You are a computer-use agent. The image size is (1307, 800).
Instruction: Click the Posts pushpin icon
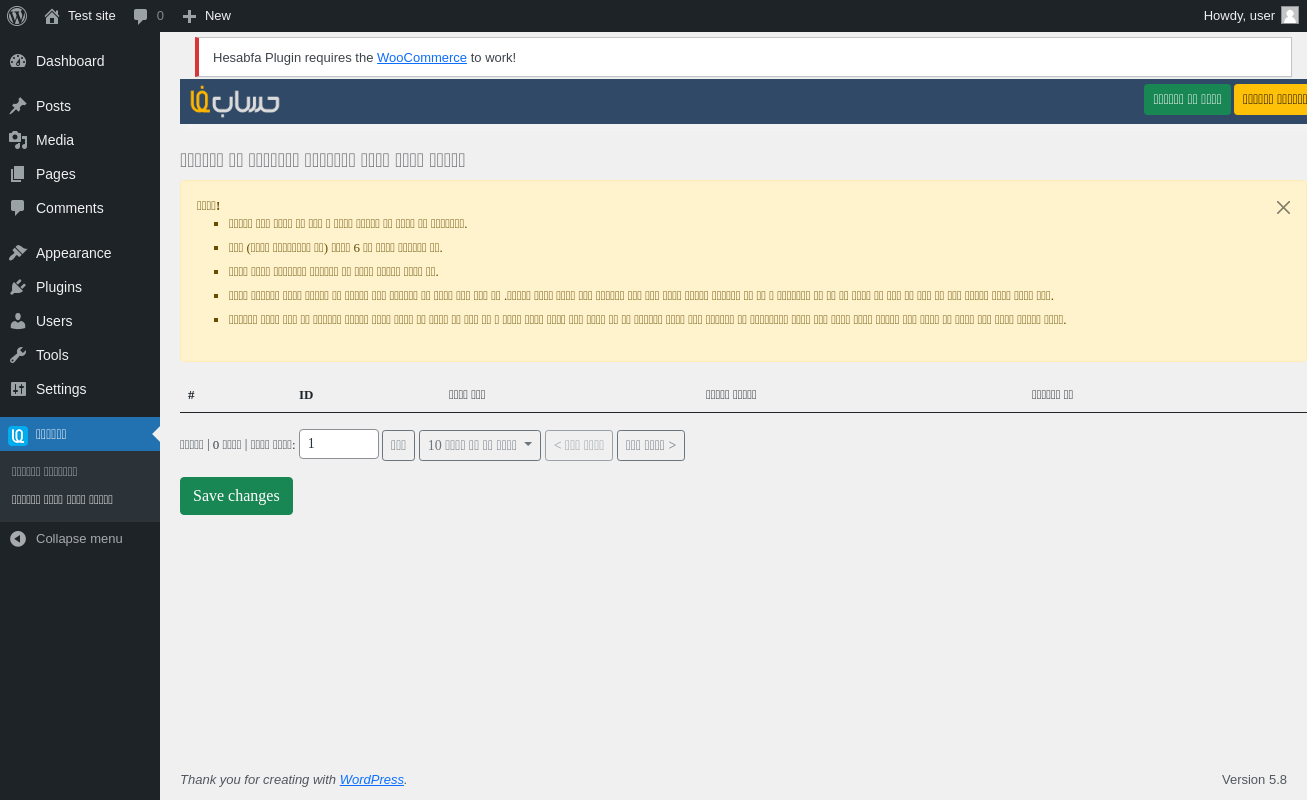click(x=18, y=106)
